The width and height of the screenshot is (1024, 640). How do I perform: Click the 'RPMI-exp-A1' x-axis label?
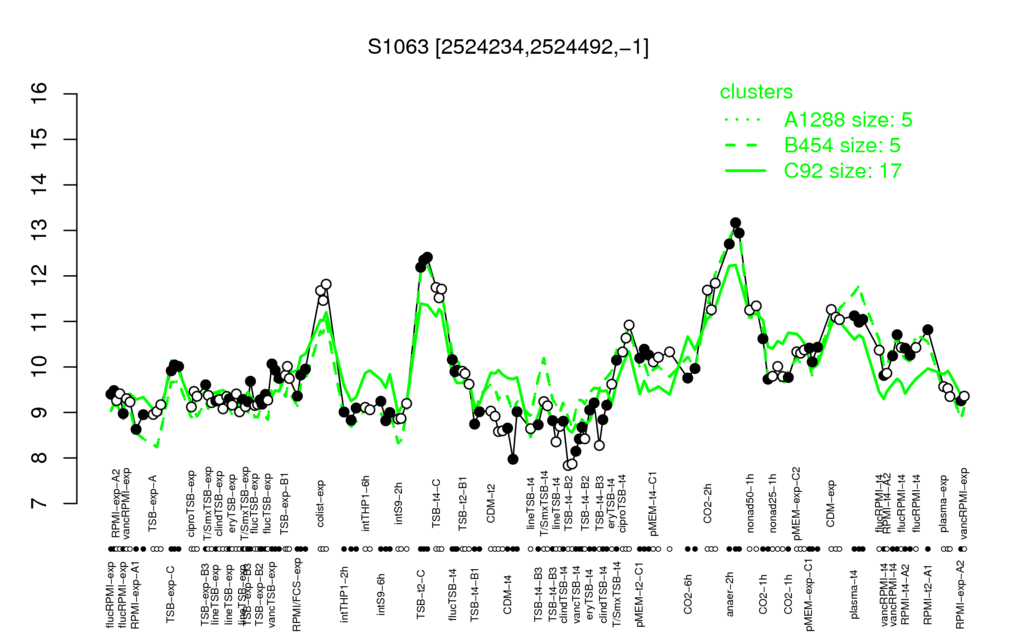click(x=135, y=595)
